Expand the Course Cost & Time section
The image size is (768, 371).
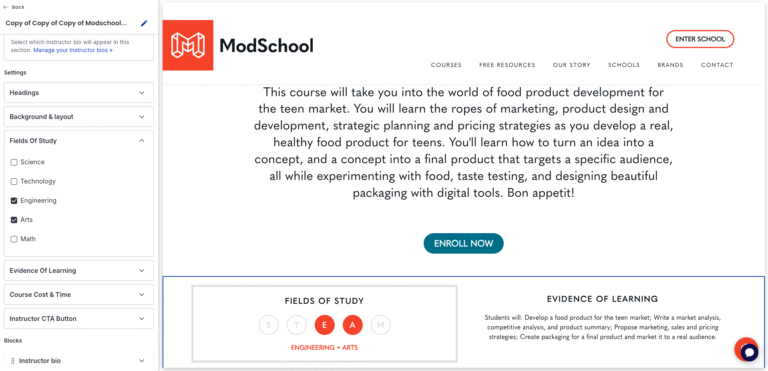79,295
